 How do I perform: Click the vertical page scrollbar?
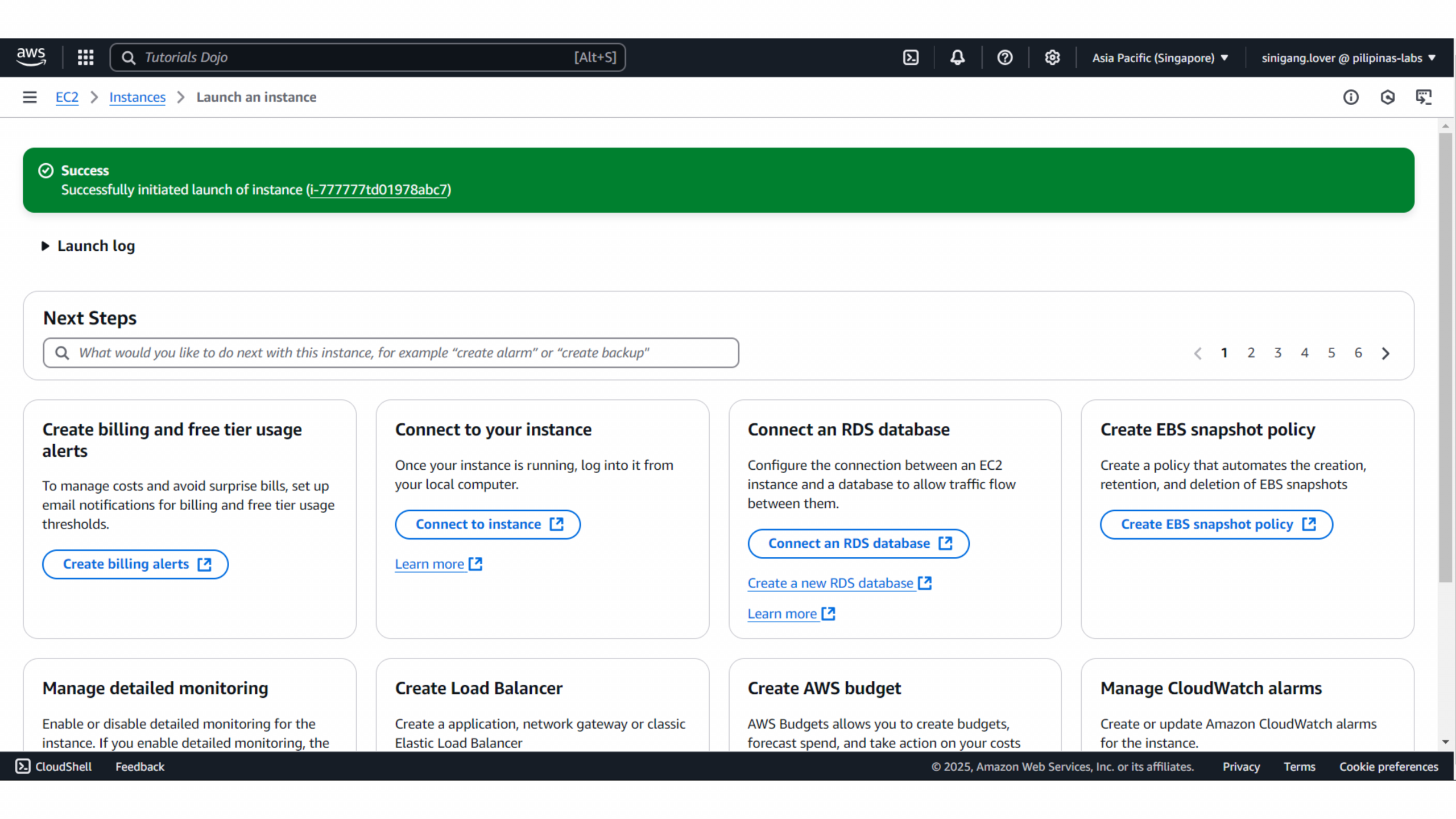click(x=1445, y=358)
